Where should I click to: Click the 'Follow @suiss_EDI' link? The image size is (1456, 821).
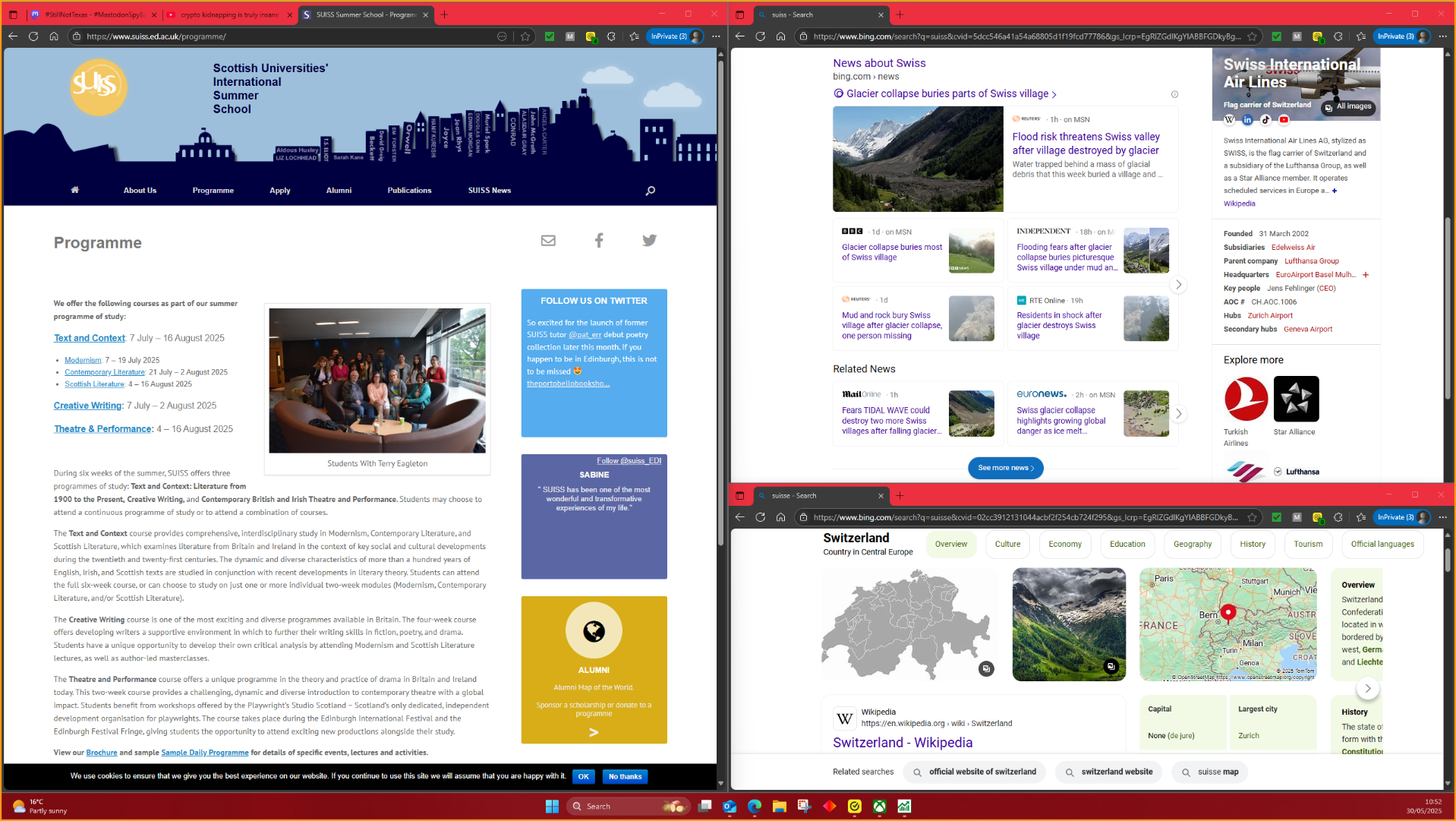click(x=629, y=460)
